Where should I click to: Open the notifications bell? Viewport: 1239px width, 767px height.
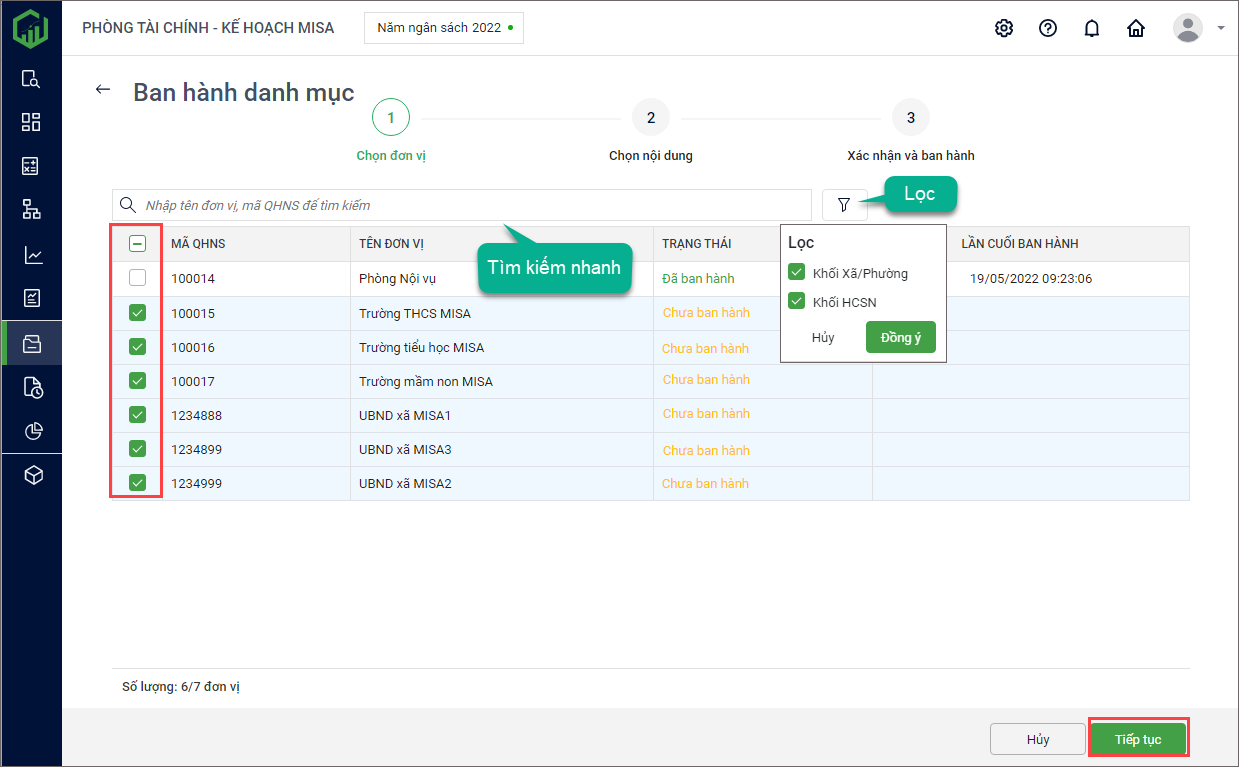1092,28
